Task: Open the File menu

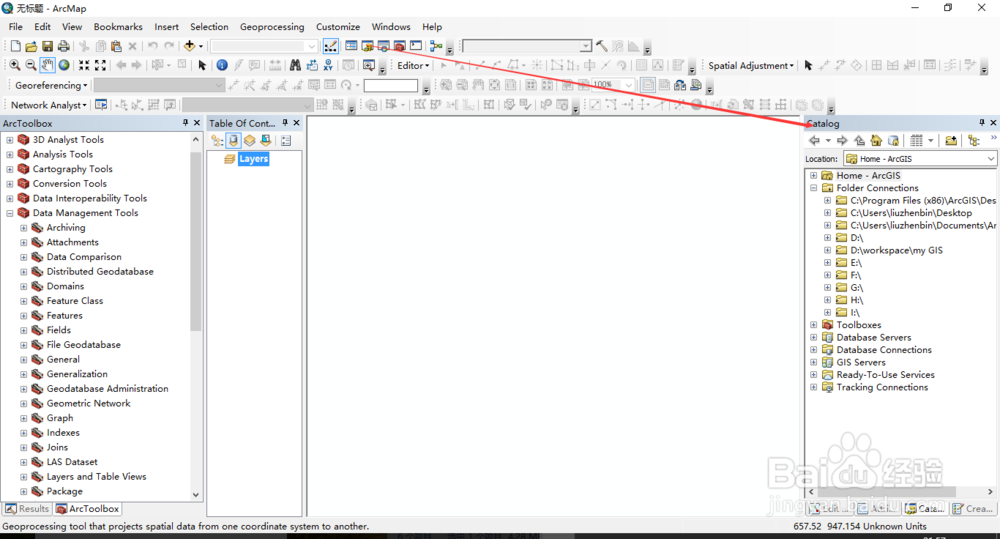Action: (15, 27)
